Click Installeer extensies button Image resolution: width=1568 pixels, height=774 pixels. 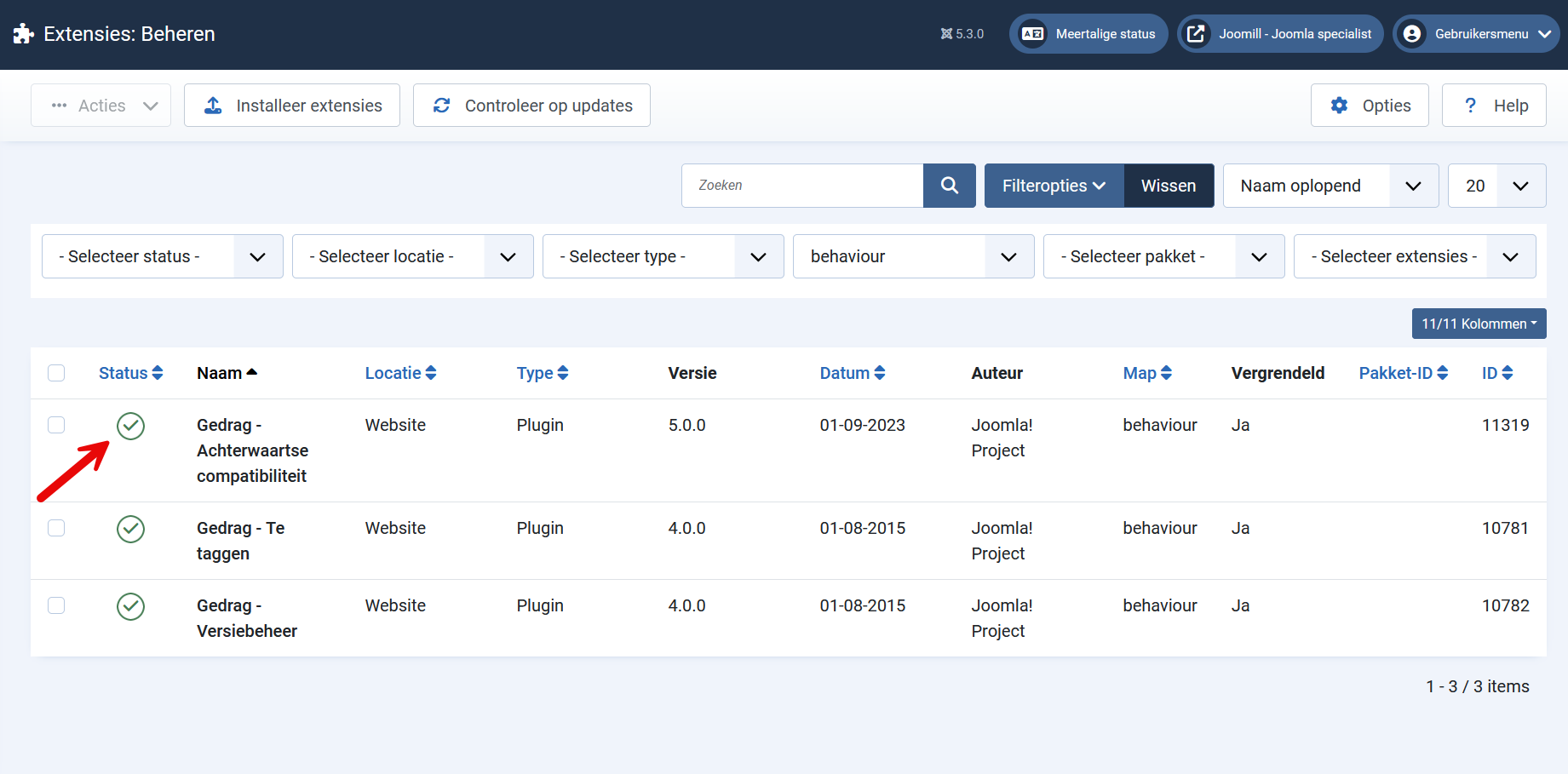[x=292, y=106]
